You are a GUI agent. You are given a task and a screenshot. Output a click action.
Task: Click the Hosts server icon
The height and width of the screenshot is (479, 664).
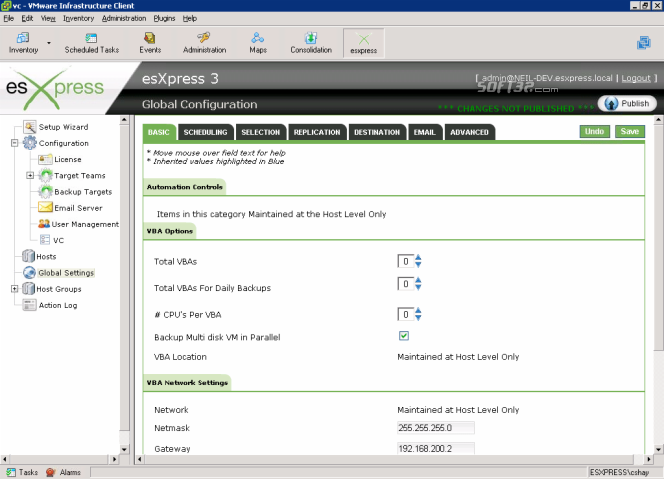click(28, 256)
